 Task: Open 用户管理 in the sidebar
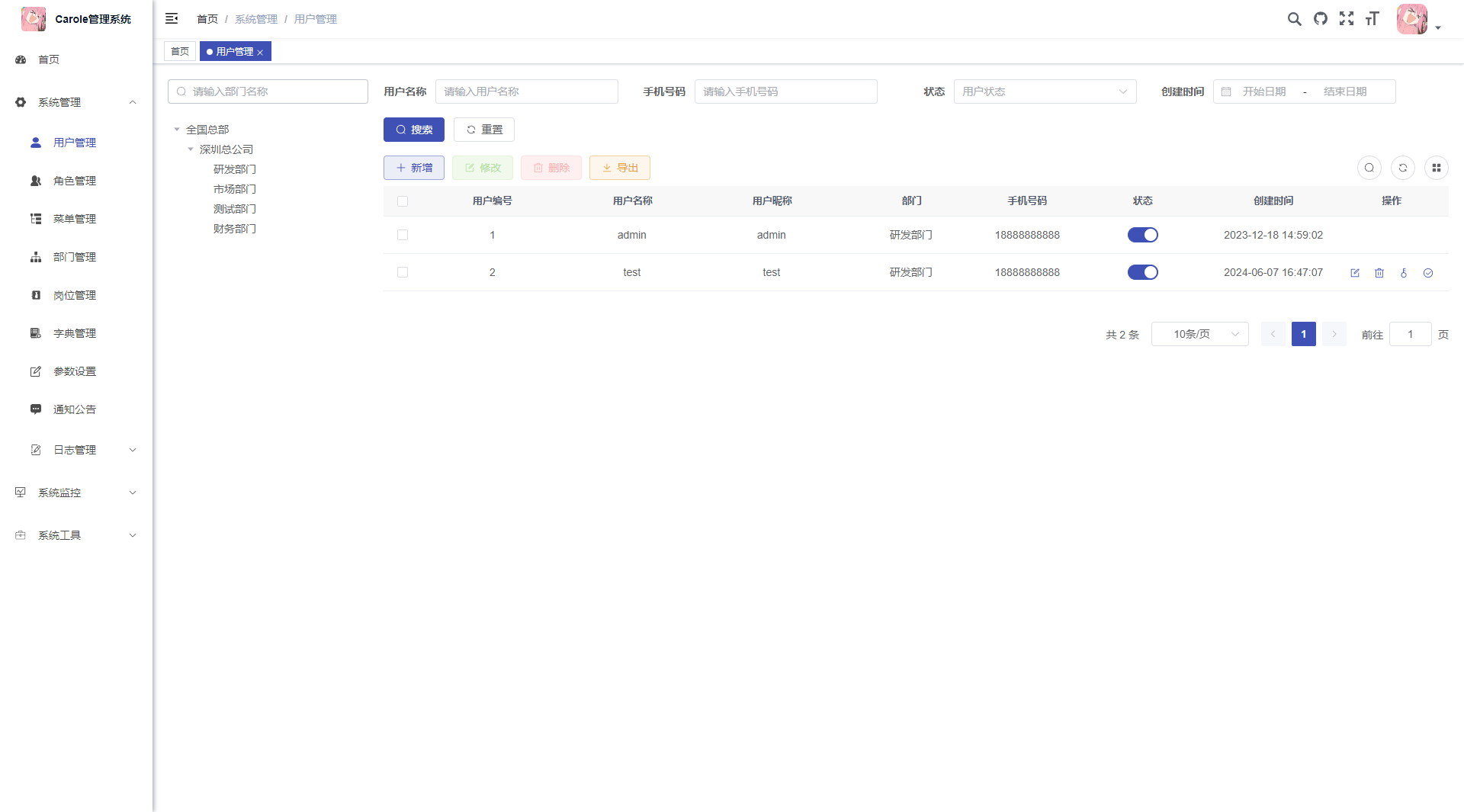coord(76,143)
